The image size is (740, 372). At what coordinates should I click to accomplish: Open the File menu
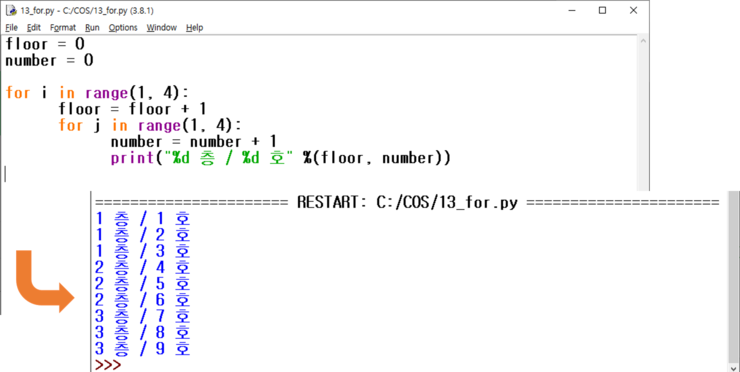click(11, 27)
